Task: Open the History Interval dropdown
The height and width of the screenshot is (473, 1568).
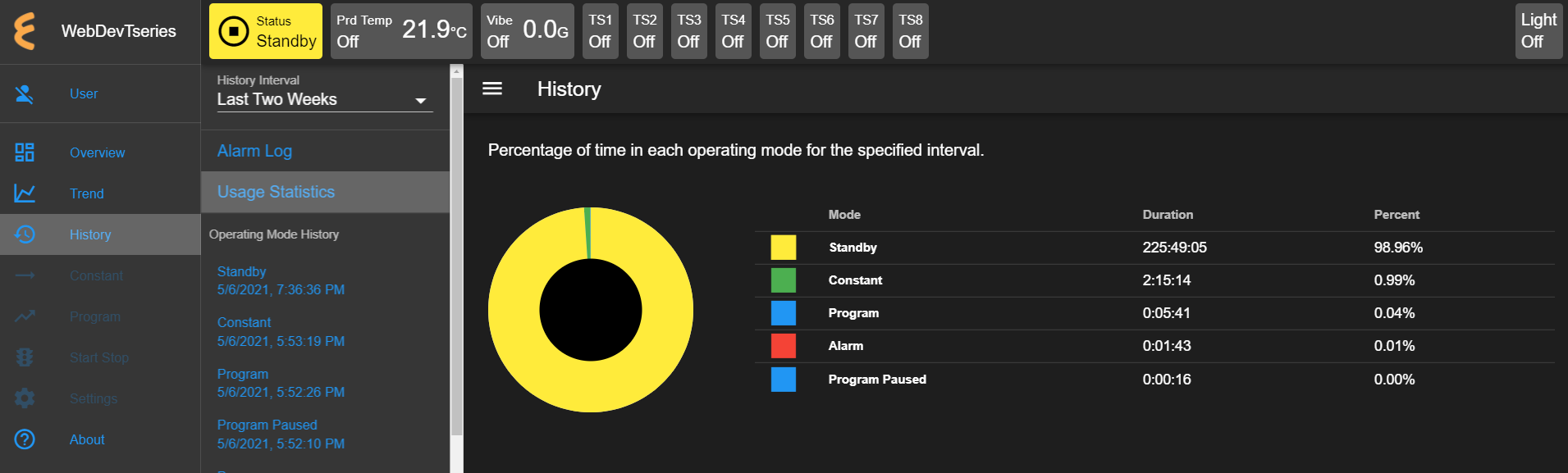Action: click(324, 99)
